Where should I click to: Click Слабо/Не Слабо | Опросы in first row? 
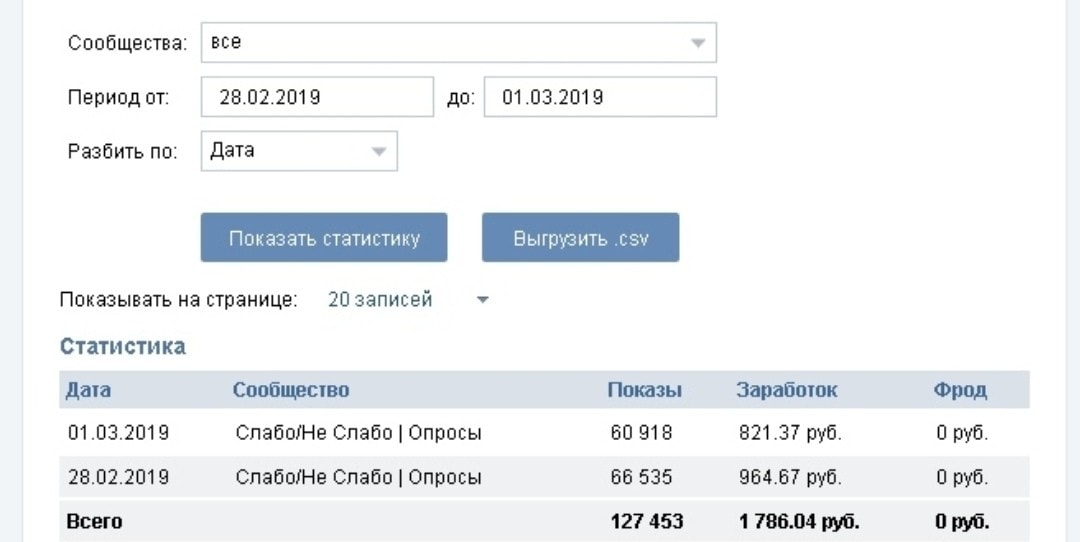pyautogui.click(x=358, y=433)
